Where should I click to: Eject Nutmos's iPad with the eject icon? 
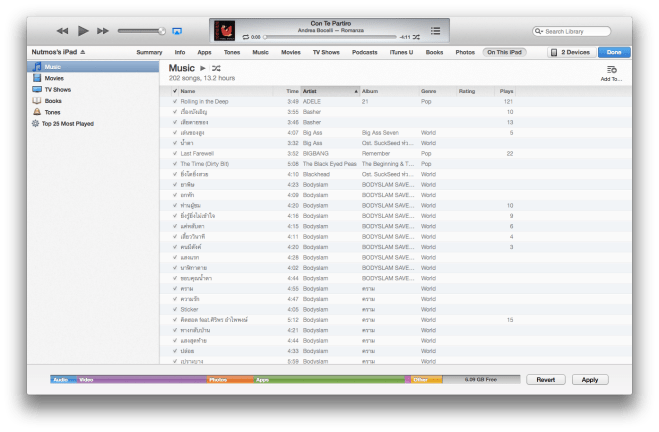(x=83, y=52)
